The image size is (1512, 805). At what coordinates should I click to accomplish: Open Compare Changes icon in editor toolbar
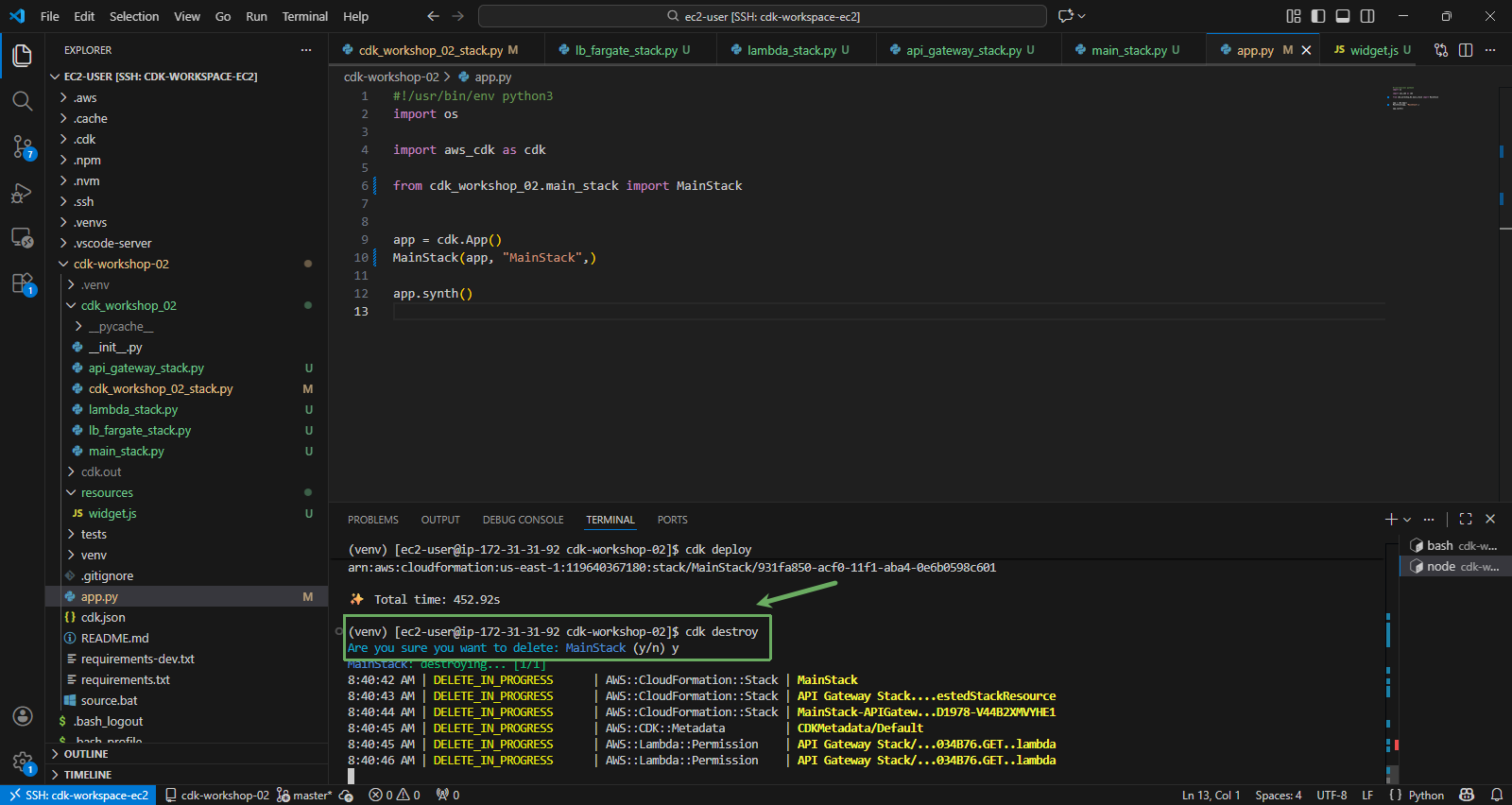[x=1441, y=50]
